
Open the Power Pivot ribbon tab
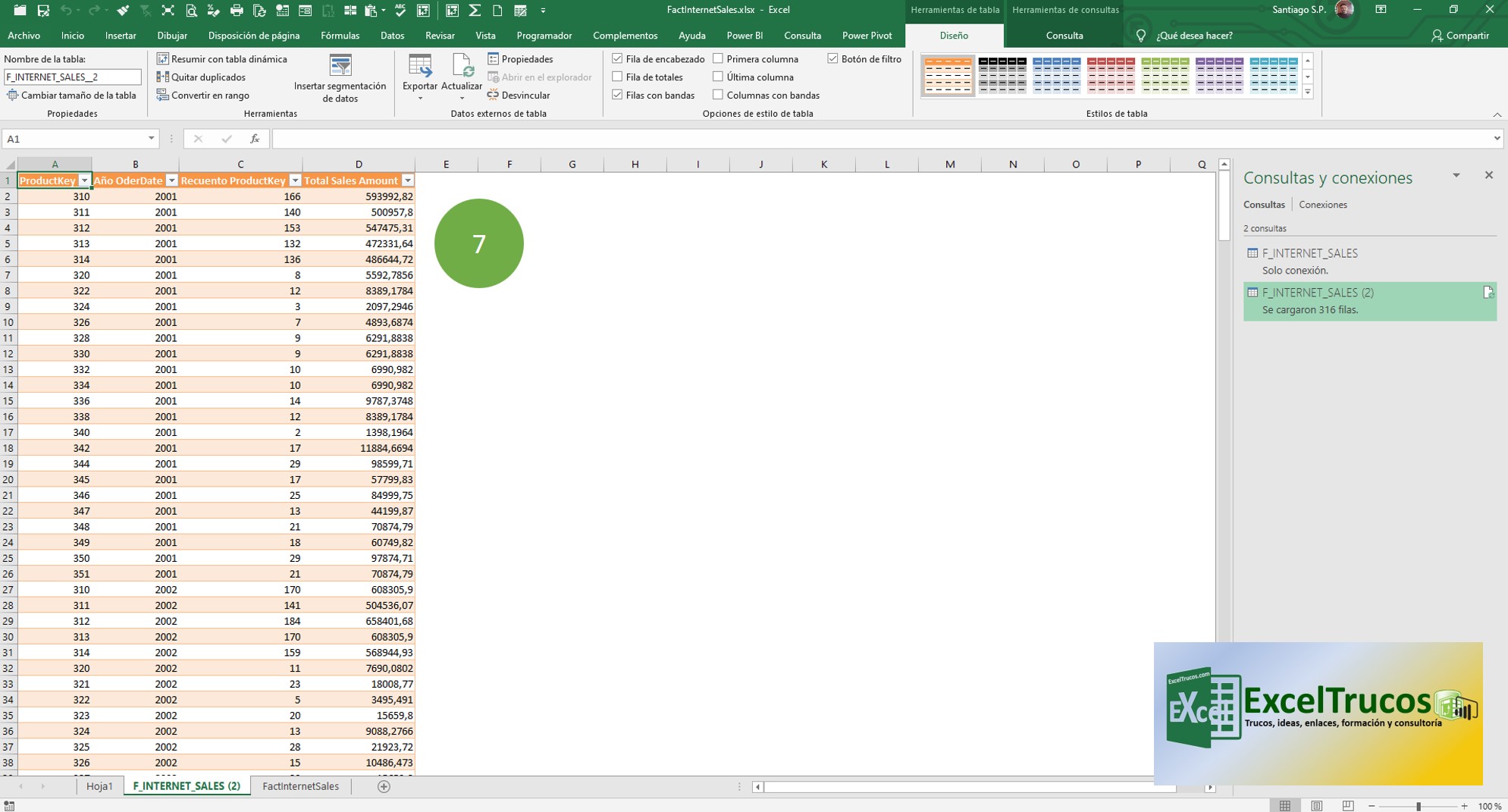click(867, 36)
